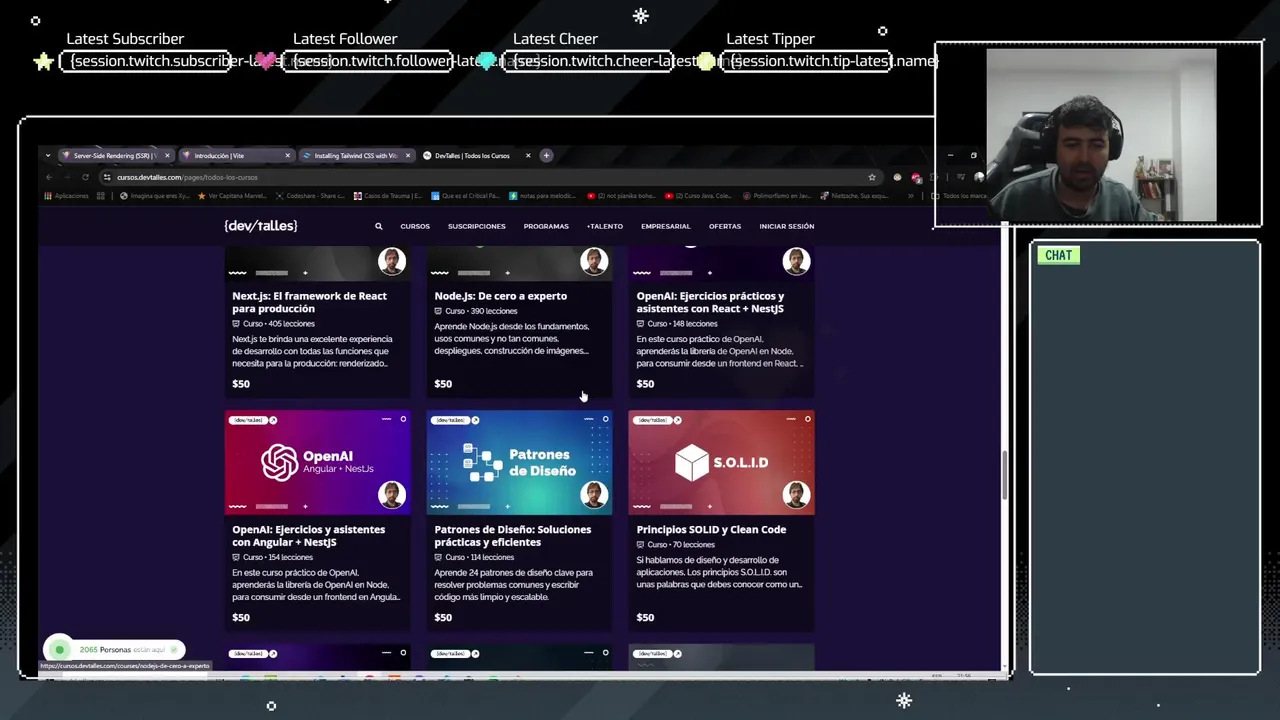Open the Casos de Trauma bookmark

(x=388, y=196)
